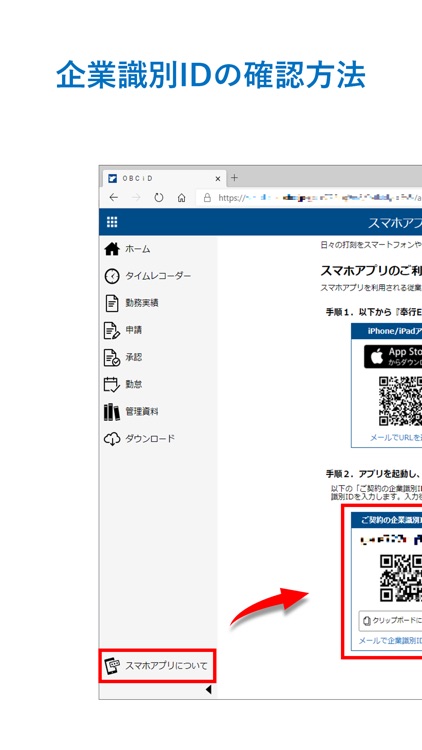
Task: Click the calendar icon for 勤怠
Action: click(x=112, y=385)
